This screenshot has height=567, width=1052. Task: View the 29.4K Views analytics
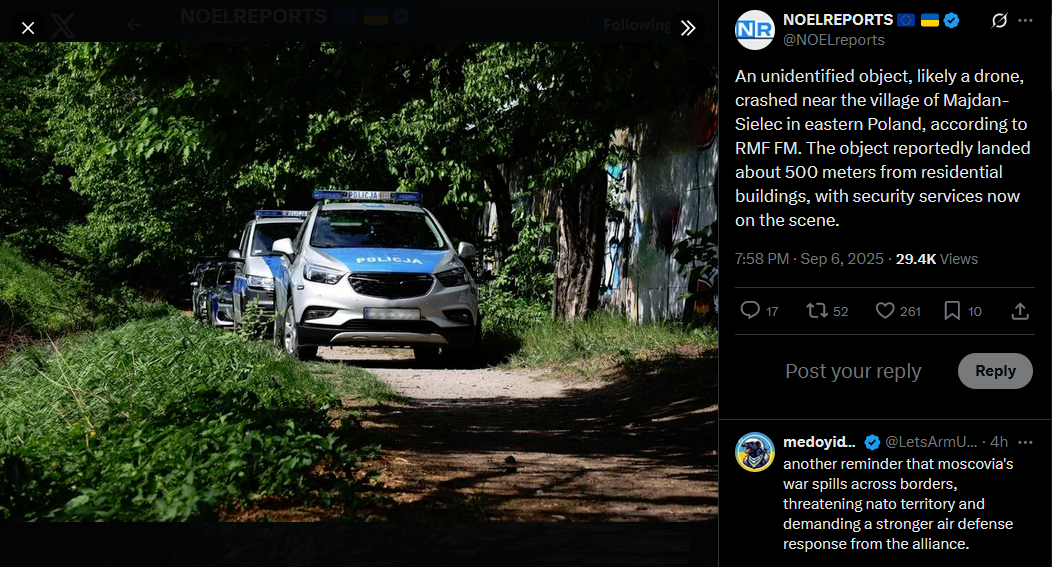937,259
